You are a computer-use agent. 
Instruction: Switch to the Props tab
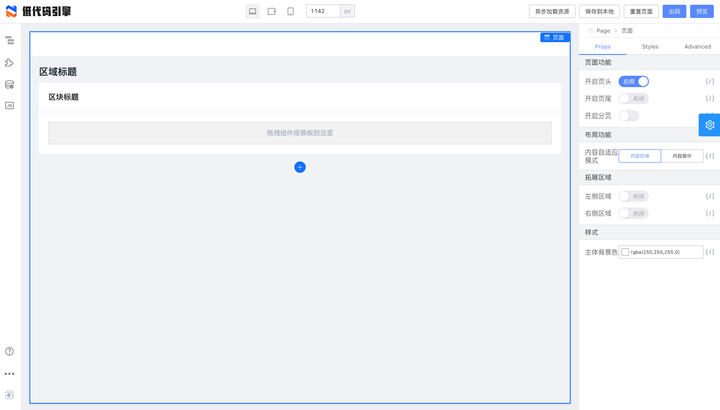[x=603, y=46]
